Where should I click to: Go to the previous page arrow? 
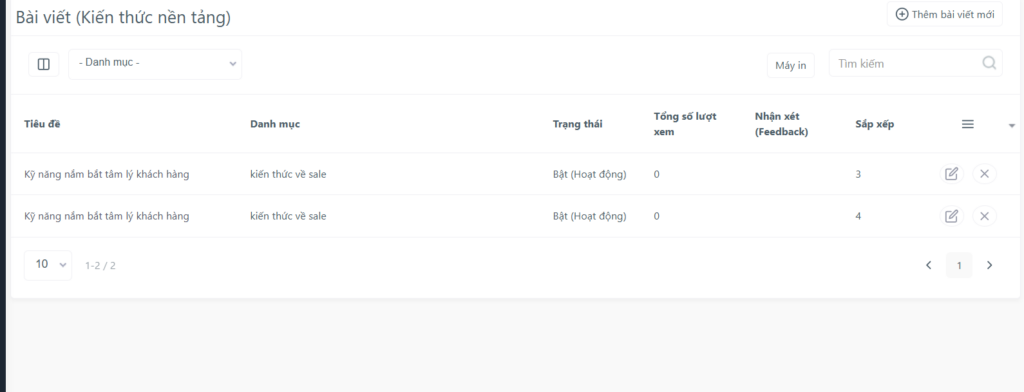(x=928, y=265)
